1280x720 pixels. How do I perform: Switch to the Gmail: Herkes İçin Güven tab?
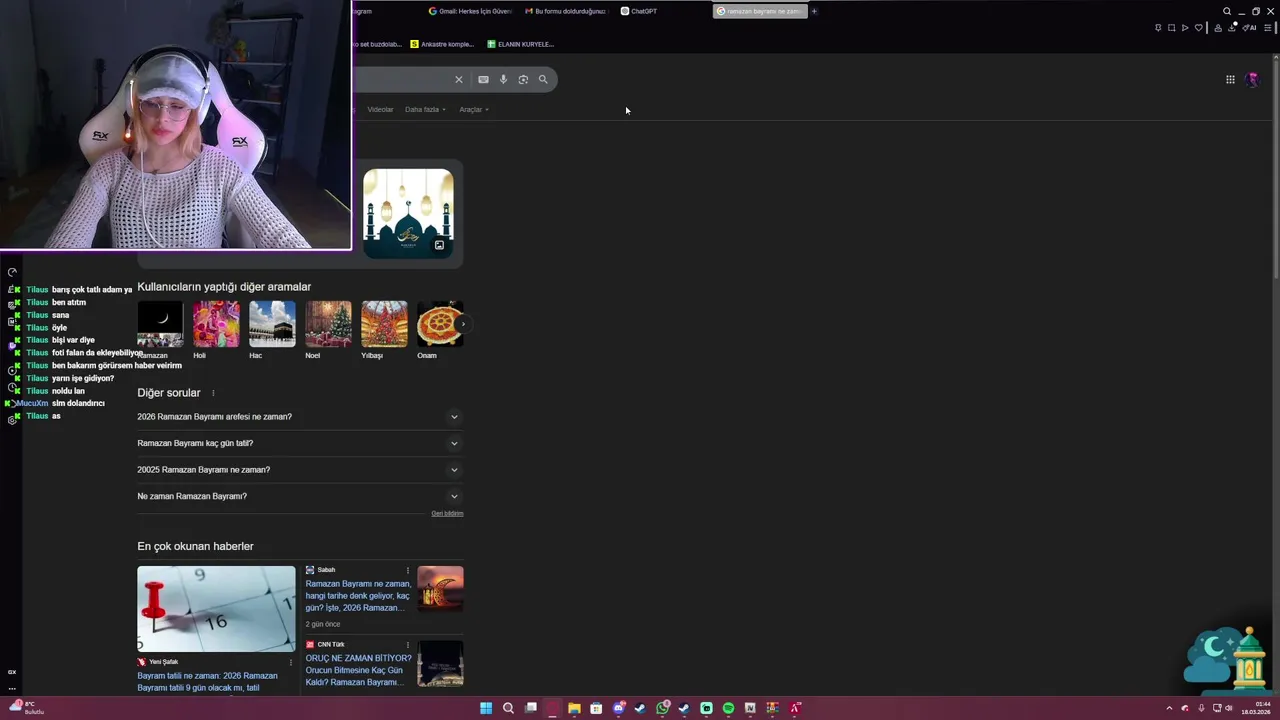(x=470, y=11)
